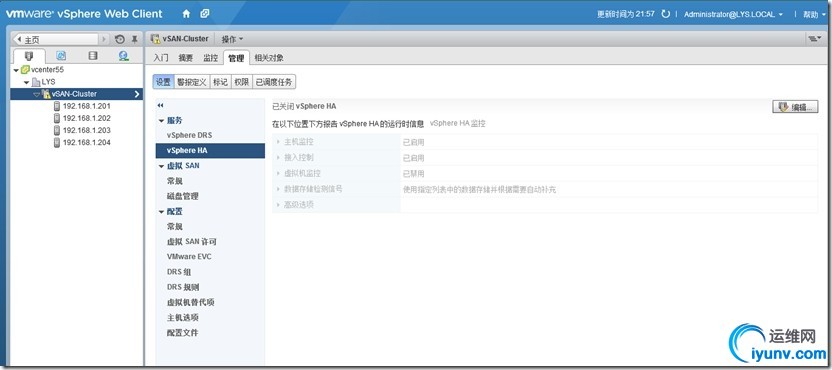Select the 设置 sub-tab

tap(163, 82)
